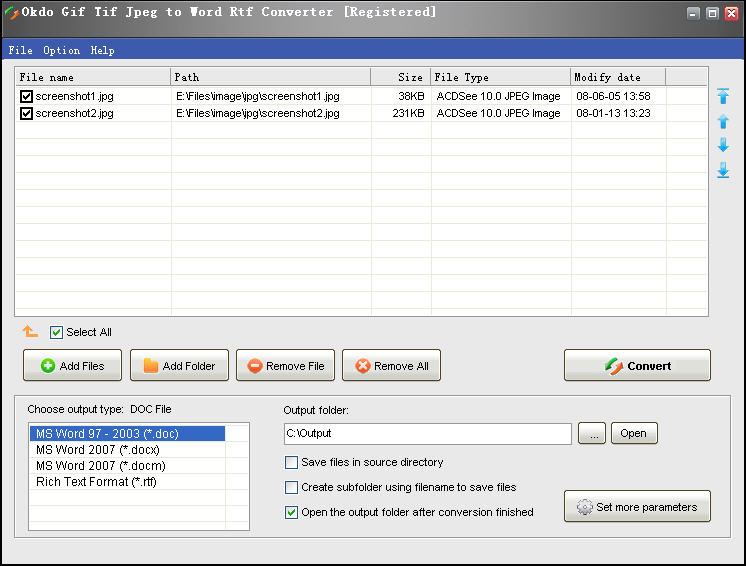Viewport: 746px width, 566px height.
Task: Select the screenshot2.jpg file name
Action: [75, 113]
